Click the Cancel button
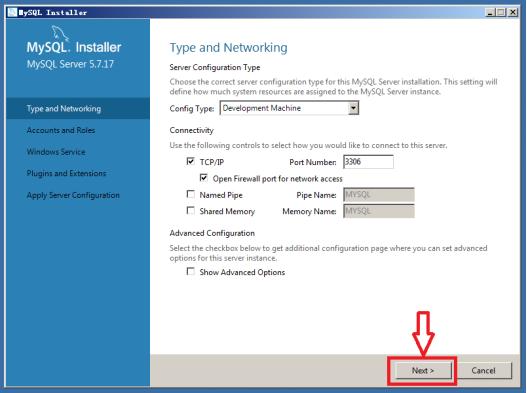The width and height of the screenshot is (527, 393). [484, 370]
